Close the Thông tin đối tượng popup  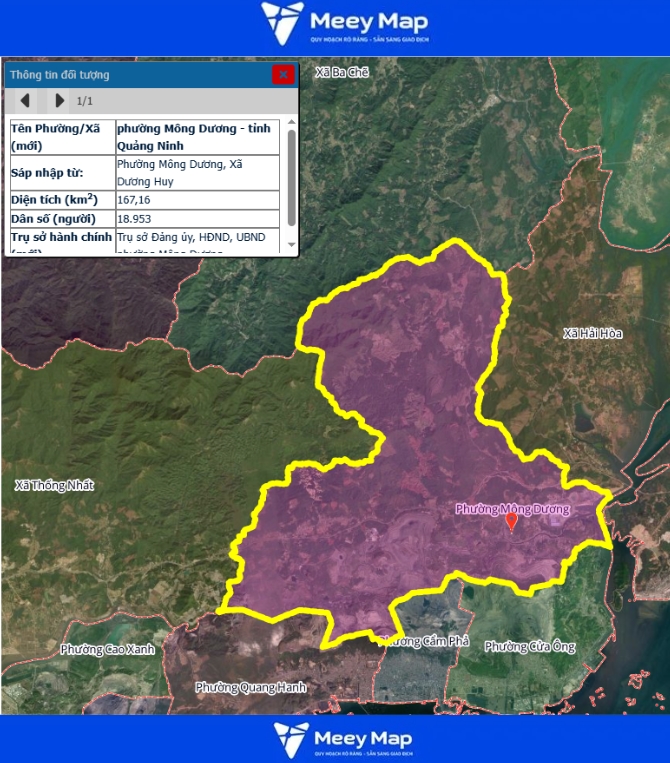click(283, 74)
